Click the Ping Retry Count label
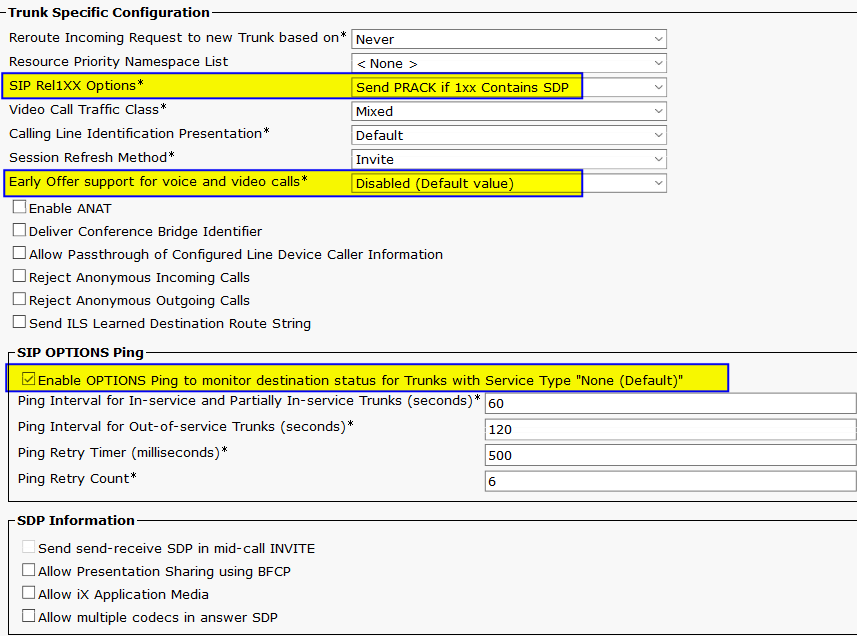The height and width of the screenshot is (636, 857). point(77,479)
